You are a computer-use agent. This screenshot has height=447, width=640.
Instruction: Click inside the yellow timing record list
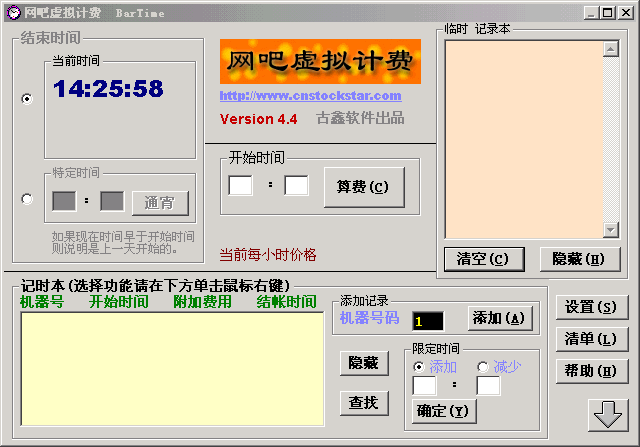click(172, 369)
